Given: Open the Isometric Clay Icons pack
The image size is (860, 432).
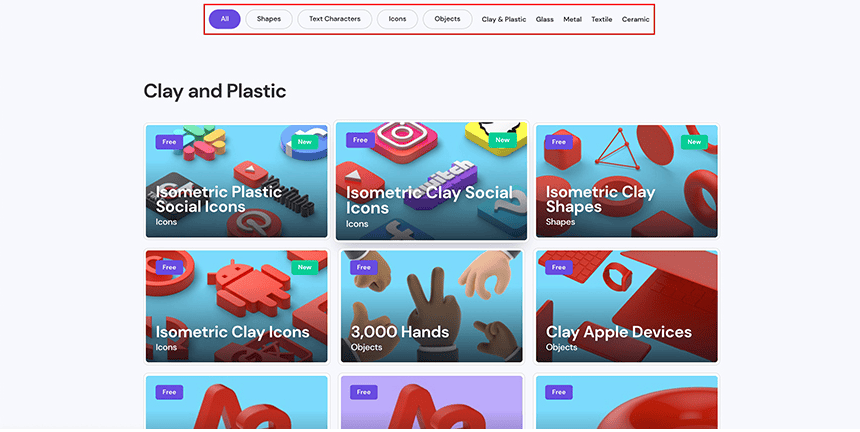Looking at the screenshot, I should click(236, 306).
